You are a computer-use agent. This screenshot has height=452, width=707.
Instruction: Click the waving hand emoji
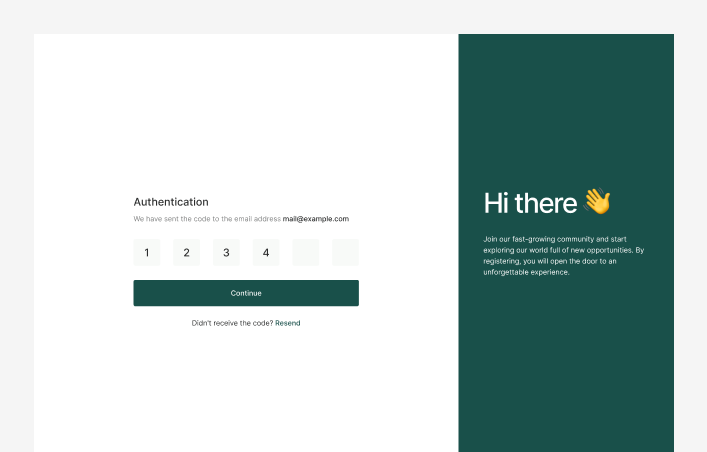pyautogui.click(x=597, y=202)
